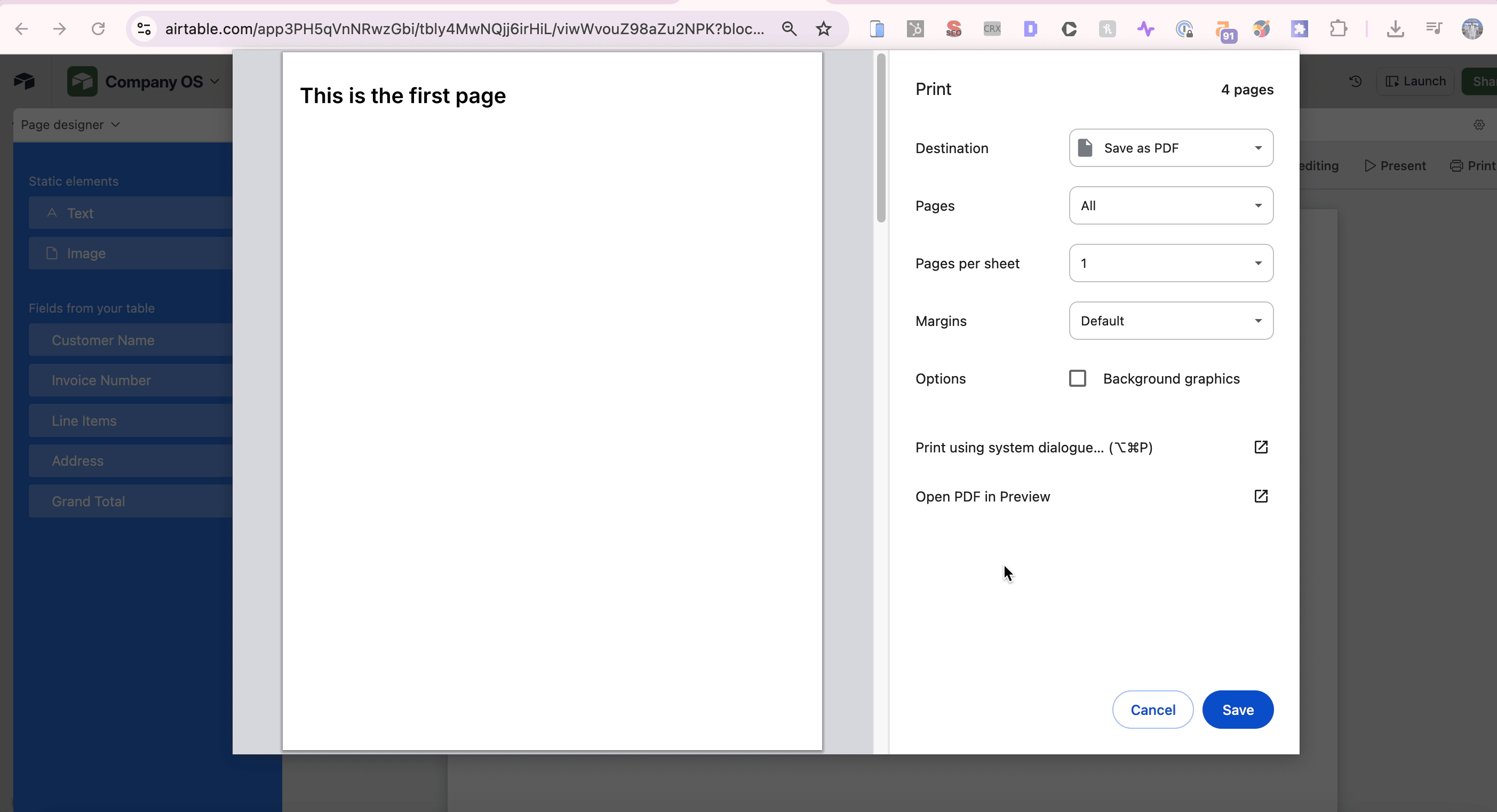Viewport: 1497px width, 812px height.
Task: Select the Text static element
Action: pos(79,213)
